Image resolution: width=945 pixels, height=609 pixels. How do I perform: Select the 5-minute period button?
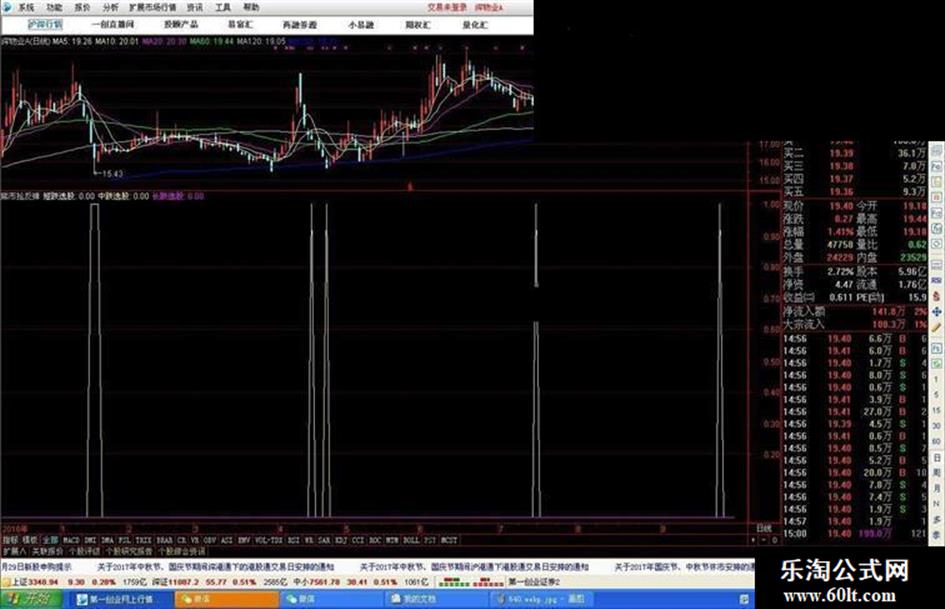[937, 394]
